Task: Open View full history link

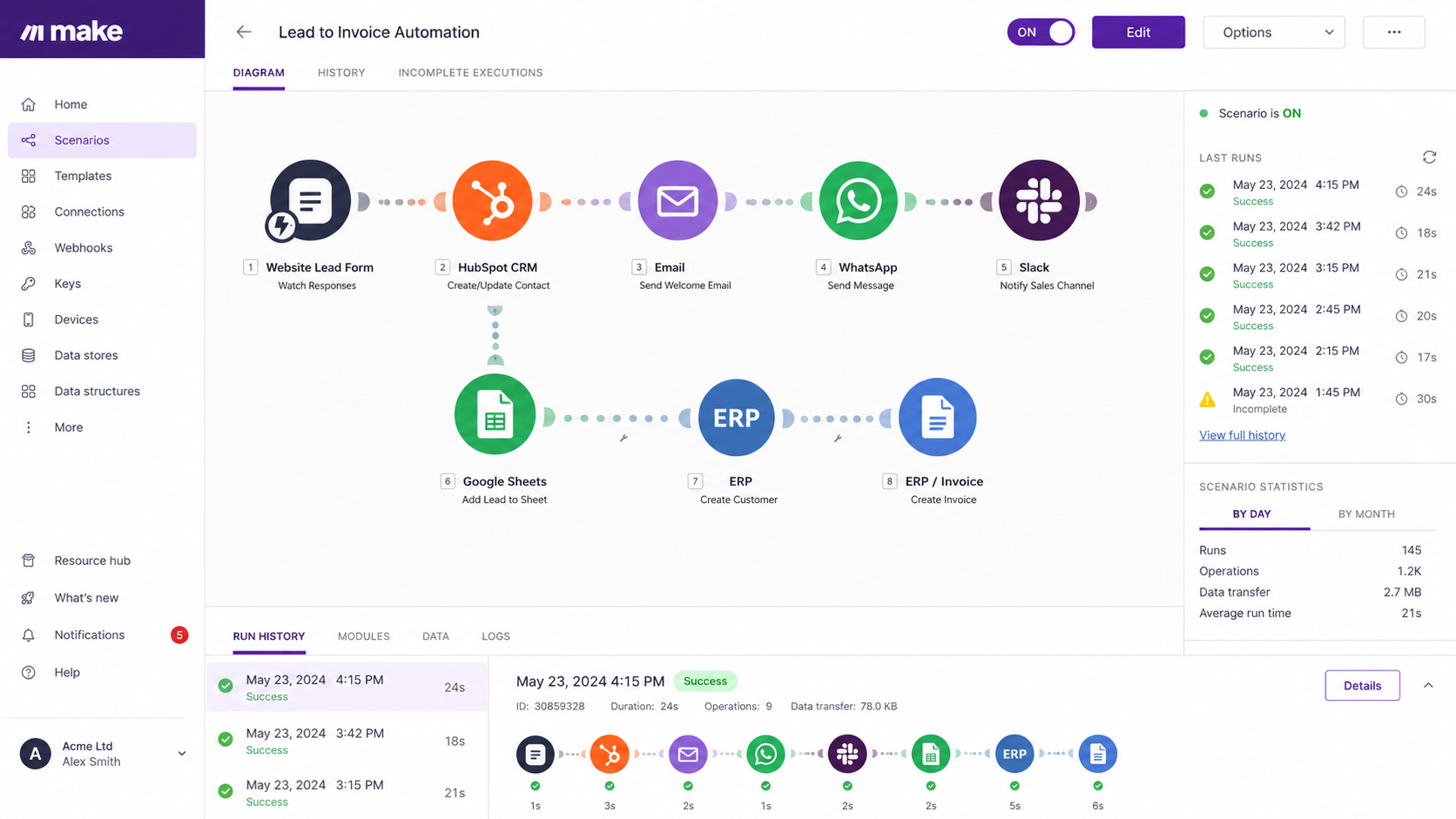Action: [x=1242, y=435]
